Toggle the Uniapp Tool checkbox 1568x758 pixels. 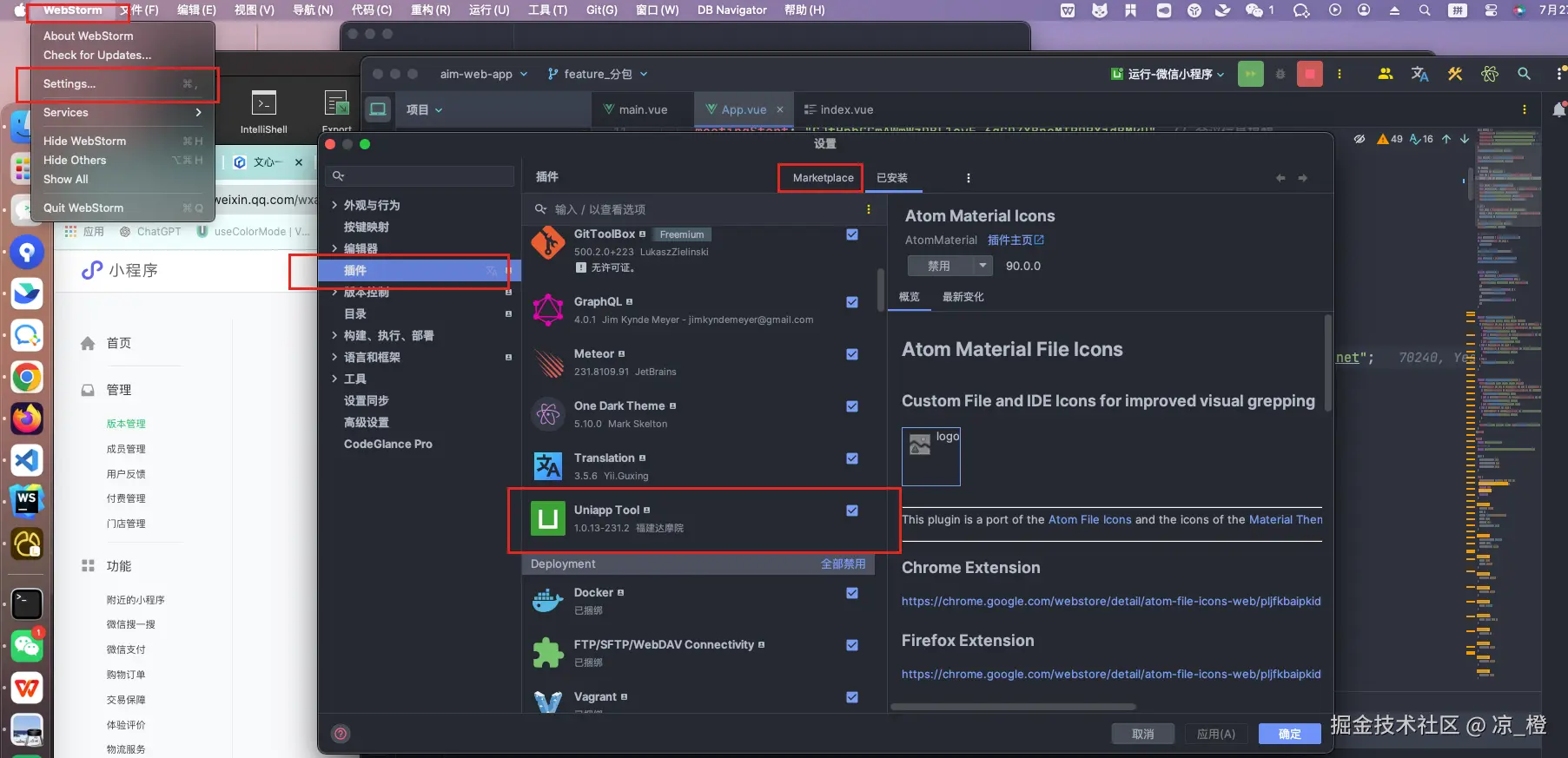pyautogui.click(x=852, y=511)
